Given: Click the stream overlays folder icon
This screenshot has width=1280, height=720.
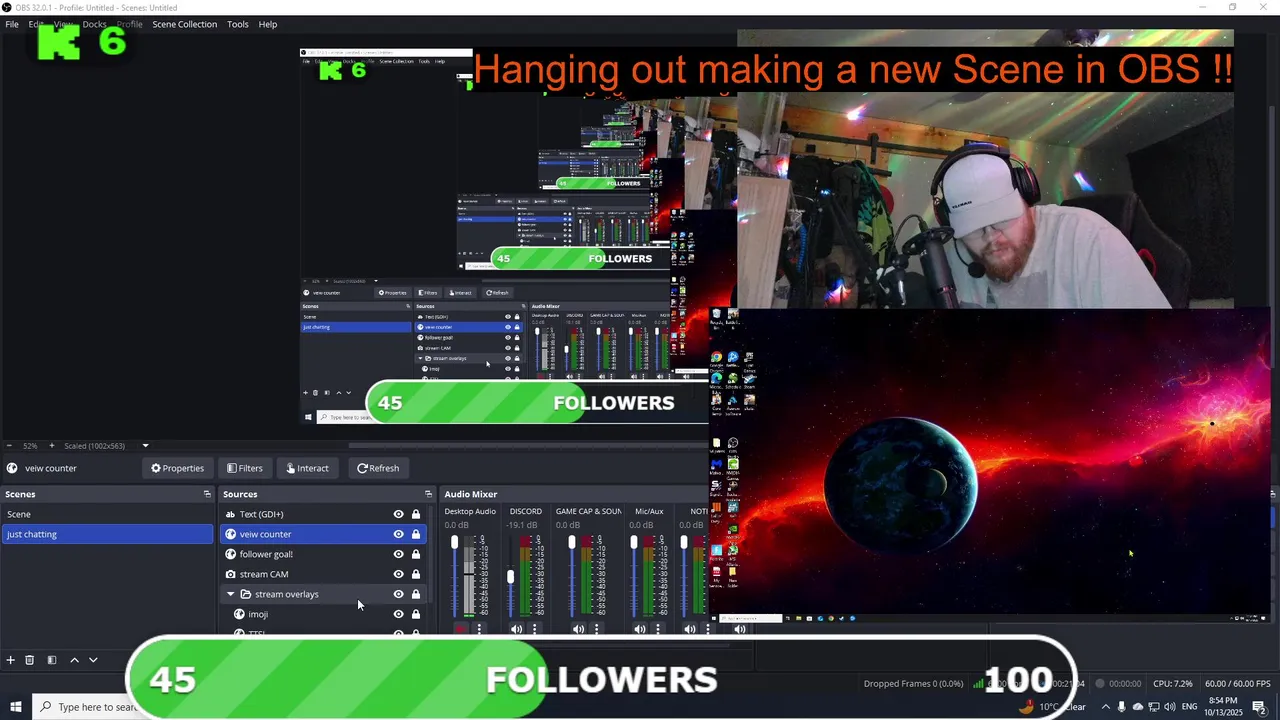Looking at the screenshot, I should (x=245, y=594).
